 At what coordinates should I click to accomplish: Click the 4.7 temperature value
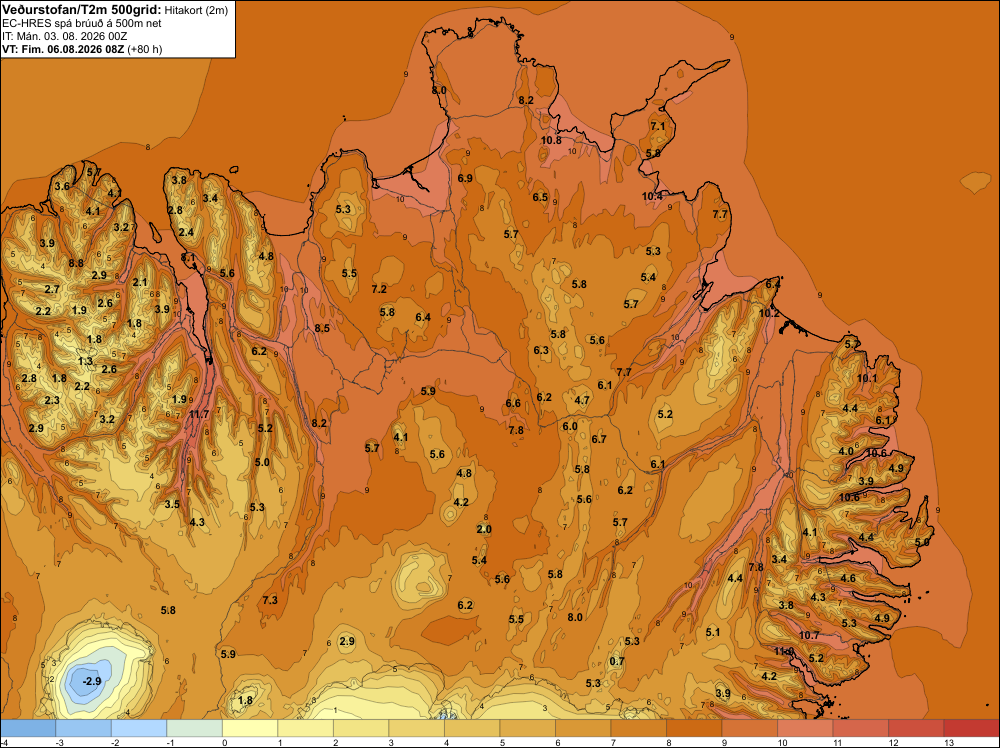click(x=582, y=400)
